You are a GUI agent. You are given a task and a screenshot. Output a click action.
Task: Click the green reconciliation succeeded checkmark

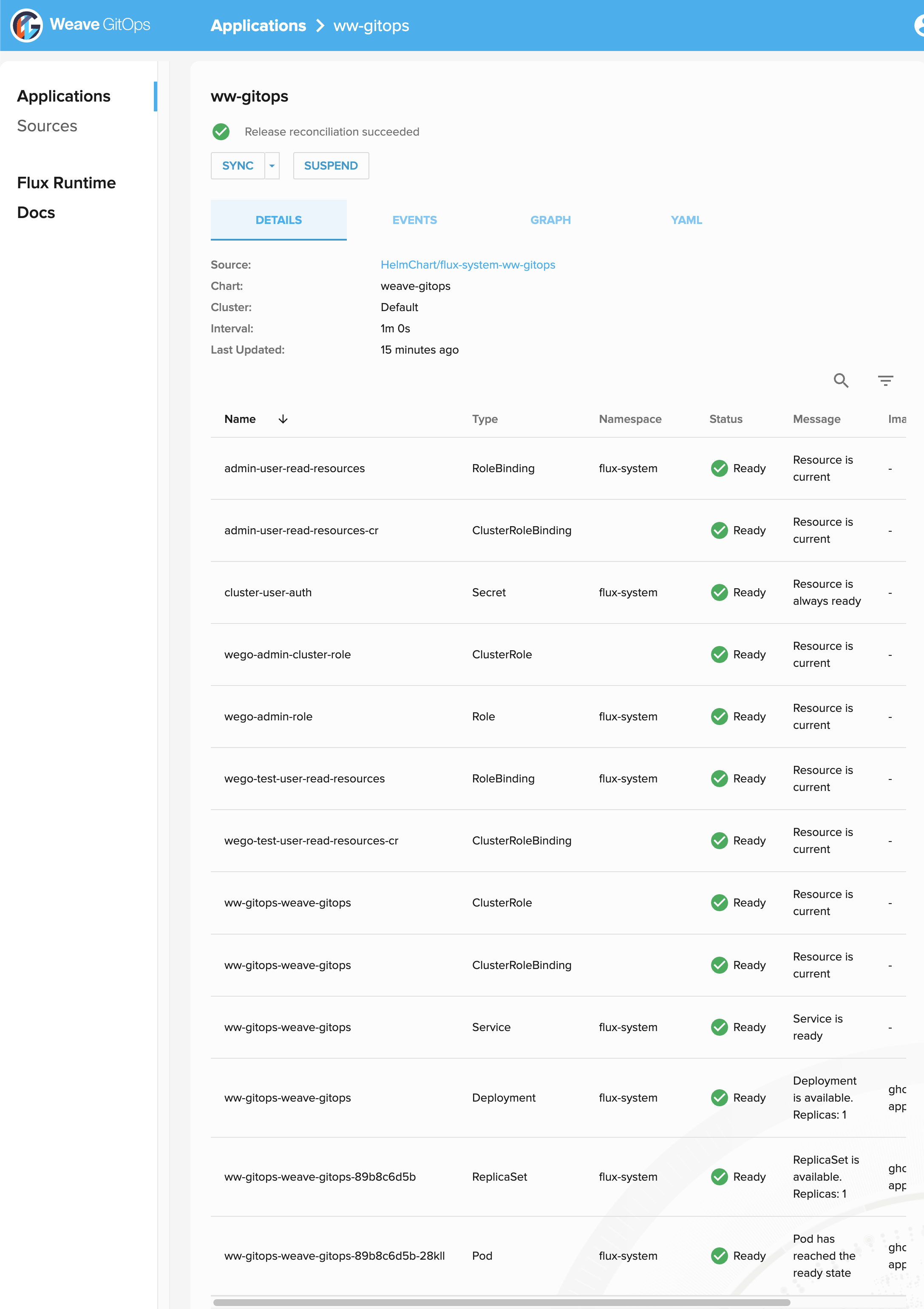[x=221, y=132]
